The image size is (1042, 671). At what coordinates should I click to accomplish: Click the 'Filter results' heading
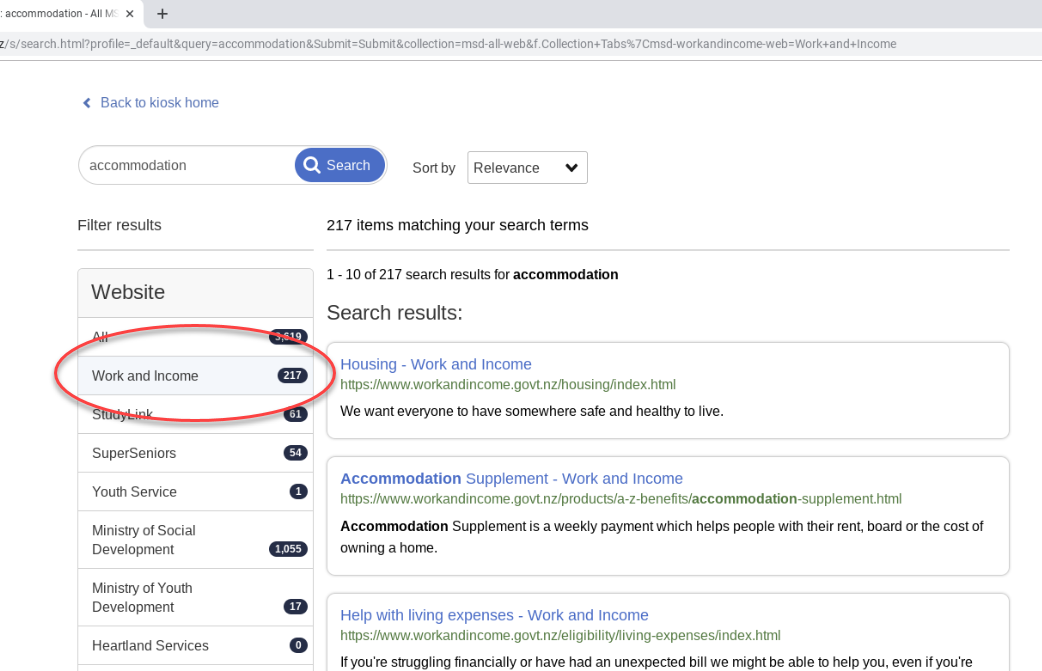tap(120, 225)
